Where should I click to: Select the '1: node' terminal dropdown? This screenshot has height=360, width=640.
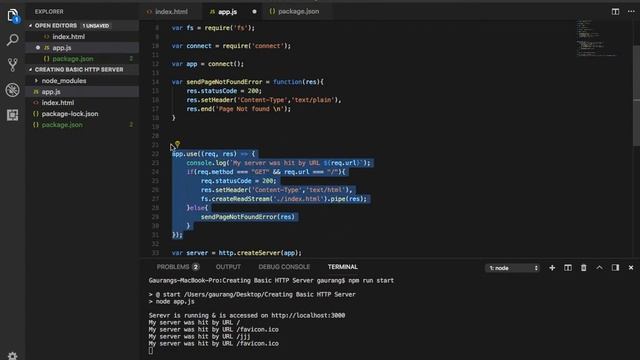(513, 268)
